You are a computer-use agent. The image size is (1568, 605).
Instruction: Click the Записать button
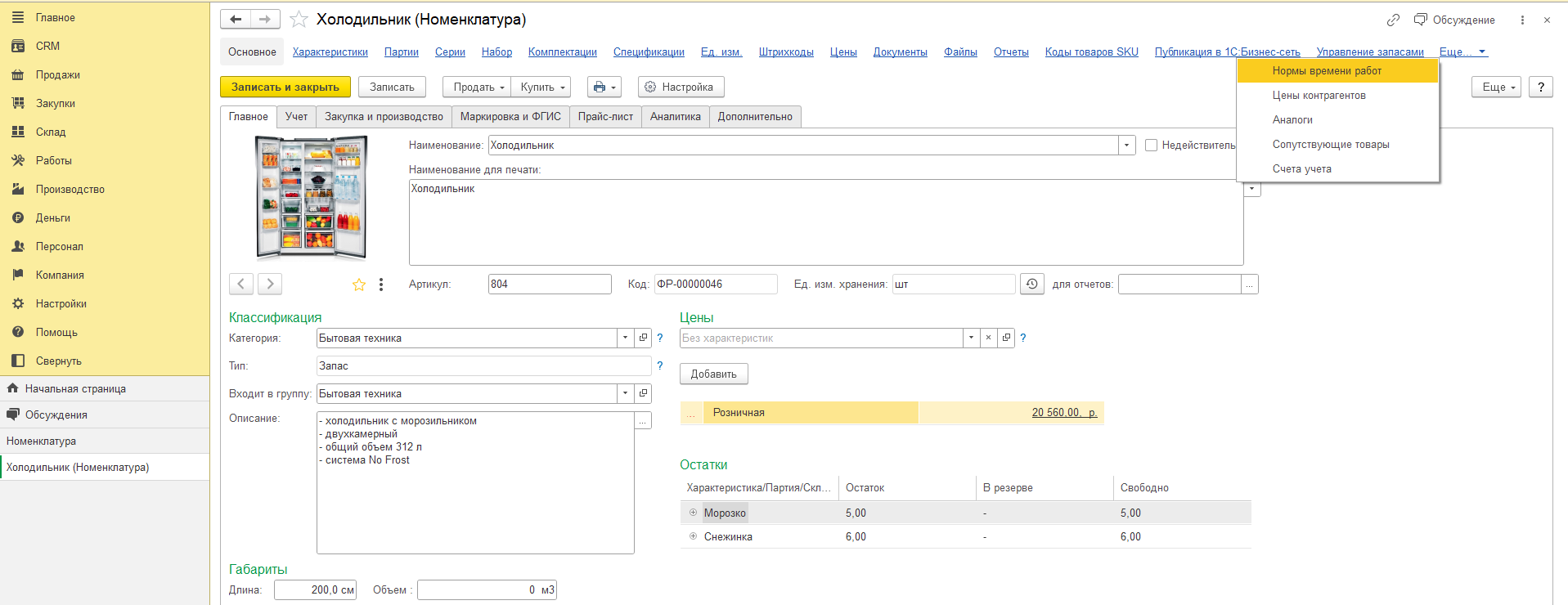click(392, 87)
